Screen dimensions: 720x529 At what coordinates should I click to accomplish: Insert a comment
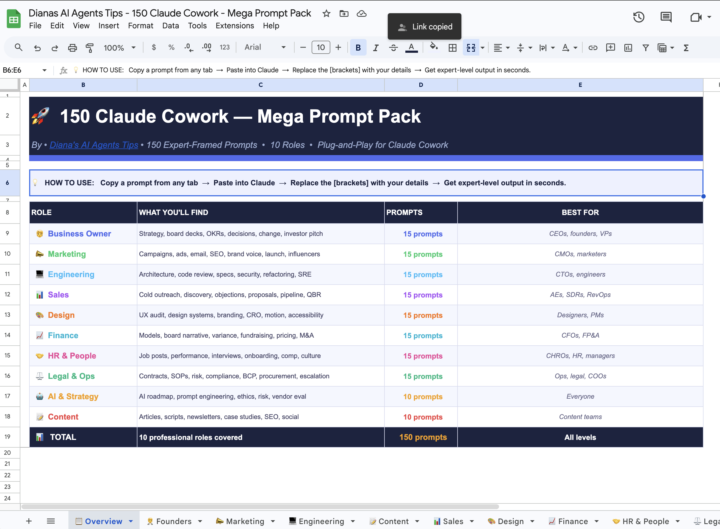[x=610, y=48]
